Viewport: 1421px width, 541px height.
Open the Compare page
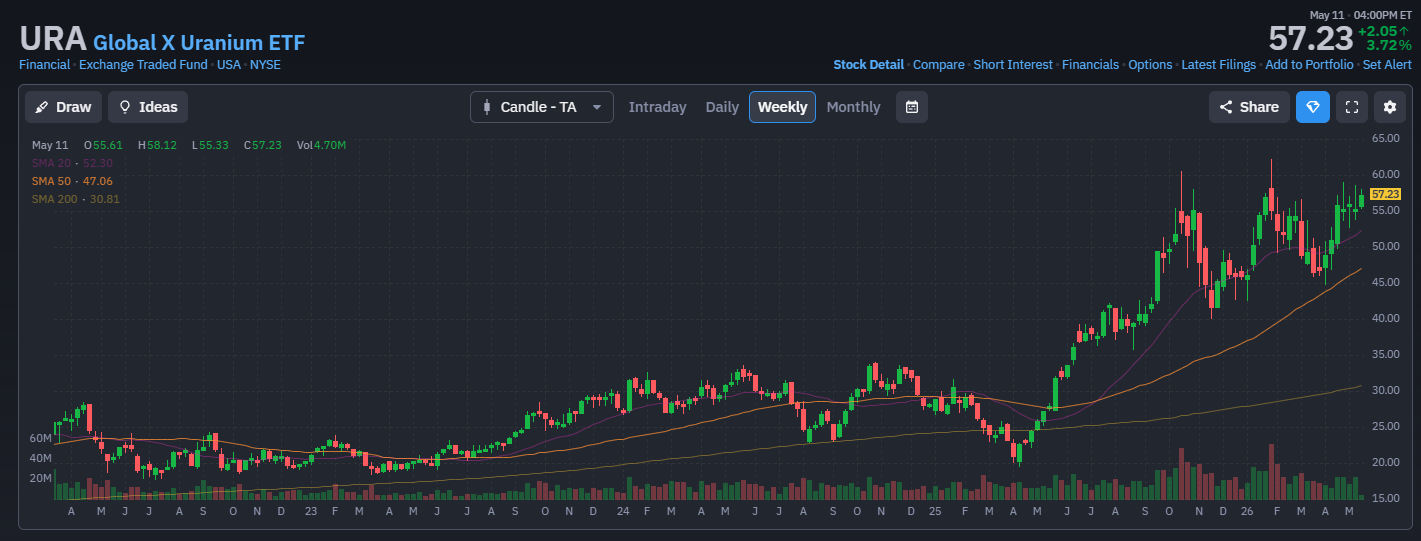pyautogui.click(x=939, y=65)
